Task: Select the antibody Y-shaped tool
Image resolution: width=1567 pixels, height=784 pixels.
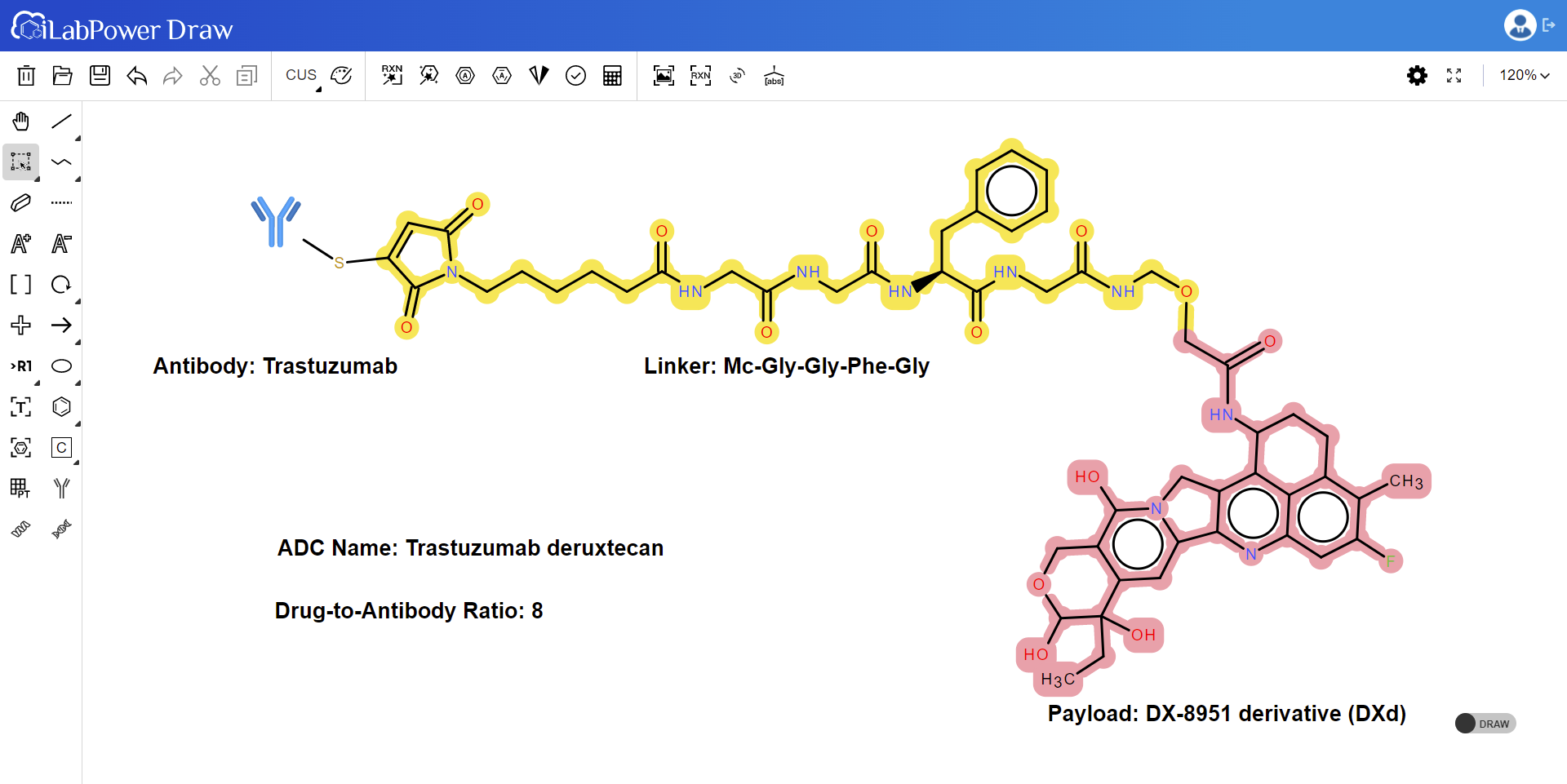Action: tap(61, 488)
